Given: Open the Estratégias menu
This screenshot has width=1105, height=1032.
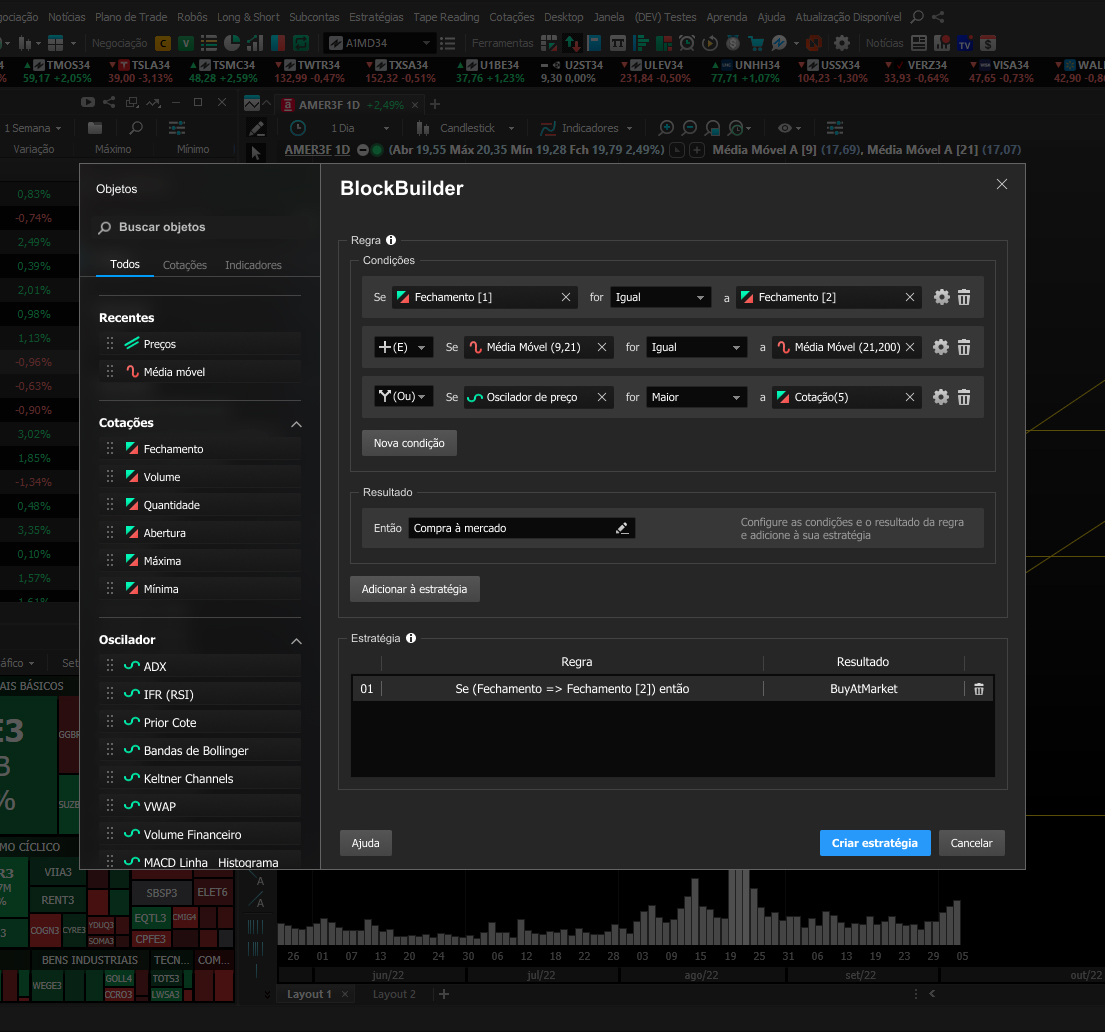Looking at the screenshot, I should pyautogui.click(x=376, y=17).
